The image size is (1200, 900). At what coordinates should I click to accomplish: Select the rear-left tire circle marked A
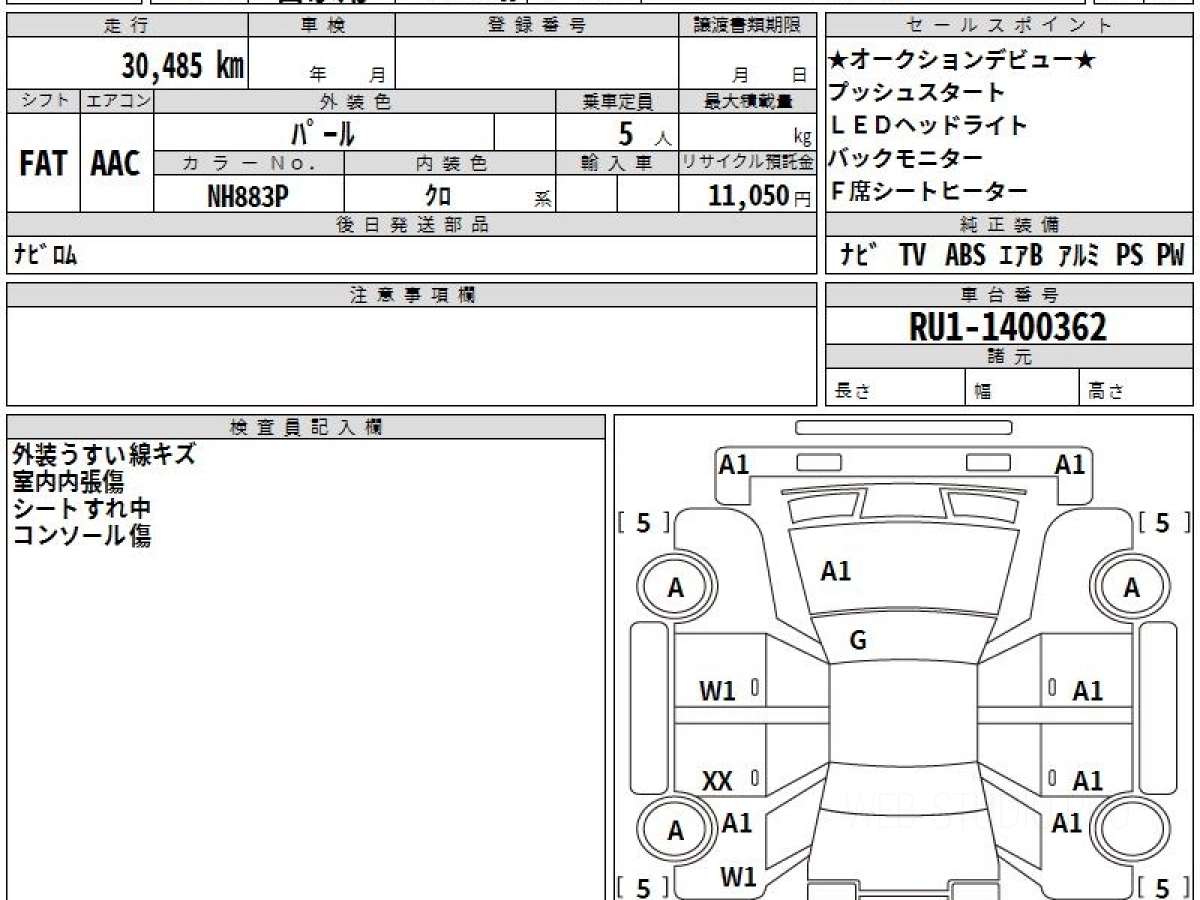point(676,830)
